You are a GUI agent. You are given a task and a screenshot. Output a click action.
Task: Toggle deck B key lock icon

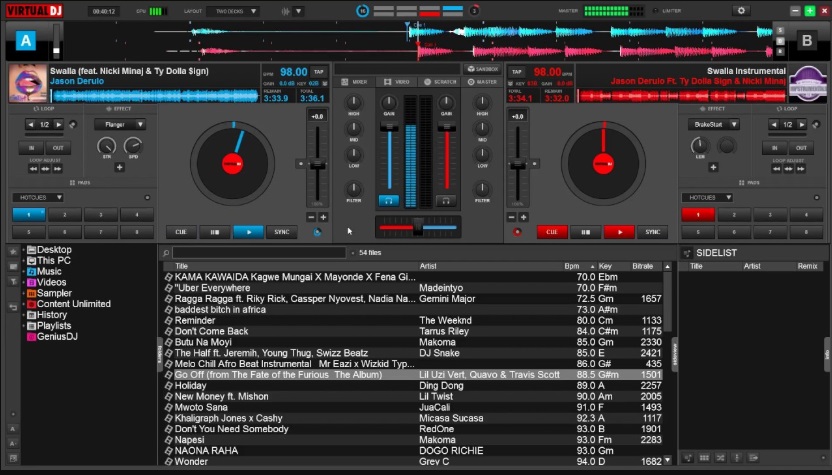(510, 83)
